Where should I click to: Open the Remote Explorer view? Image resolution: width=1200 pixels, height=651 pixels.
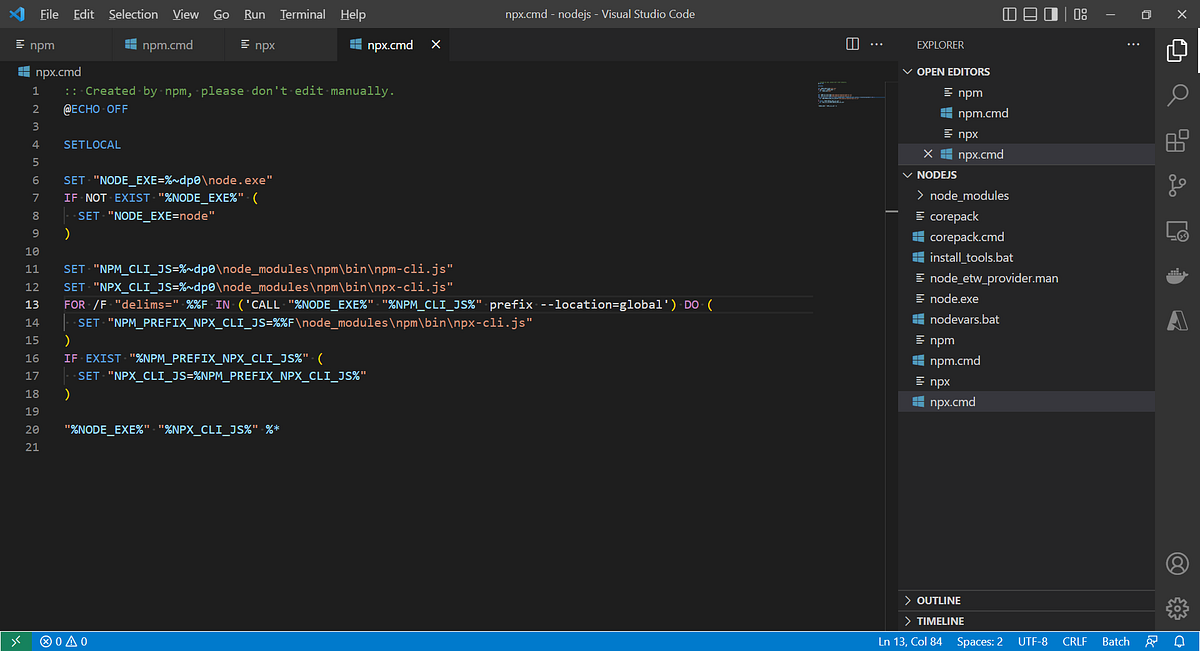1176,231
